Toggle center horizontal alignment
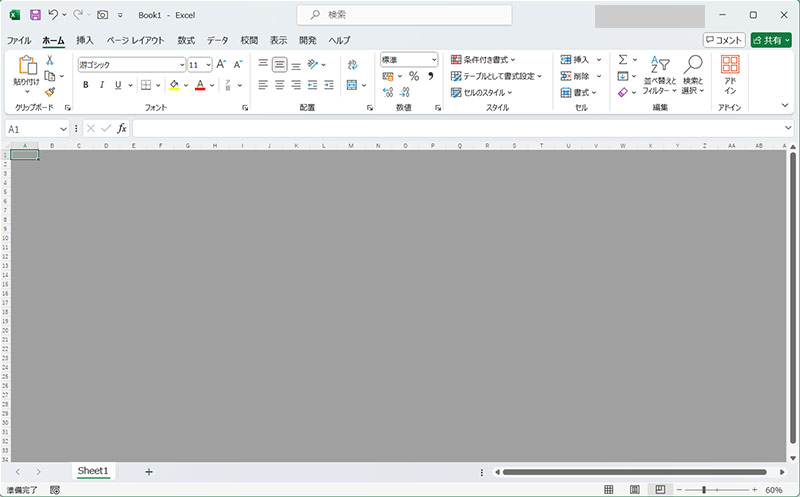This screenshot has height=497, width=800. [x=280, y=85]
